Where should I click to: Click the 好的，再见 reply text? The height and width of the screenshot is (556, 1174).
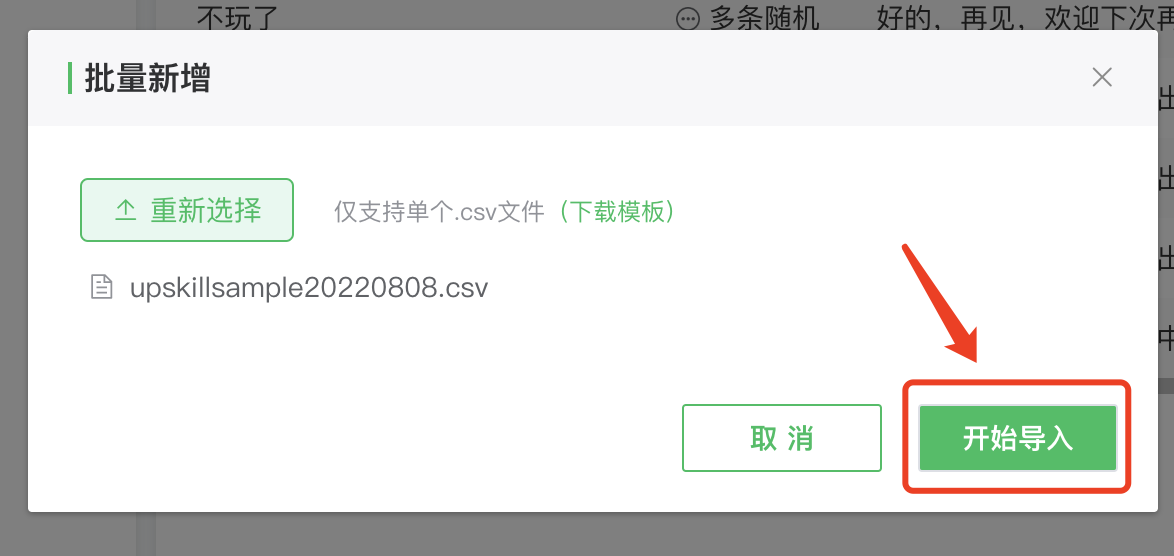click(x=940, y=18)
